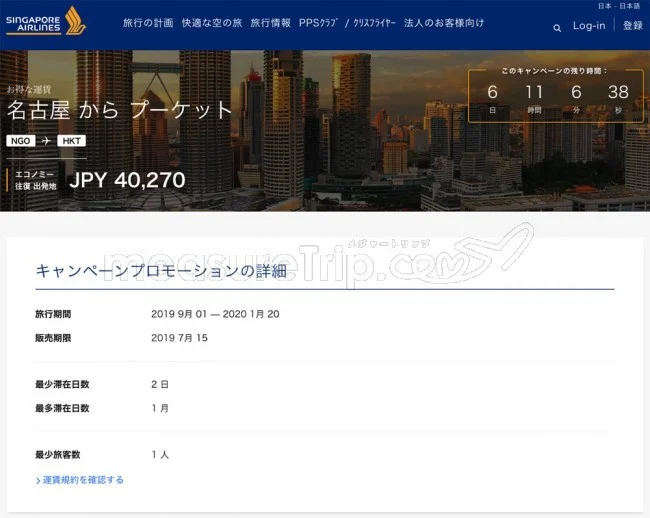650x518 pixels.
Task: Click the HKT airport code badge
Action: click(71, 141)
